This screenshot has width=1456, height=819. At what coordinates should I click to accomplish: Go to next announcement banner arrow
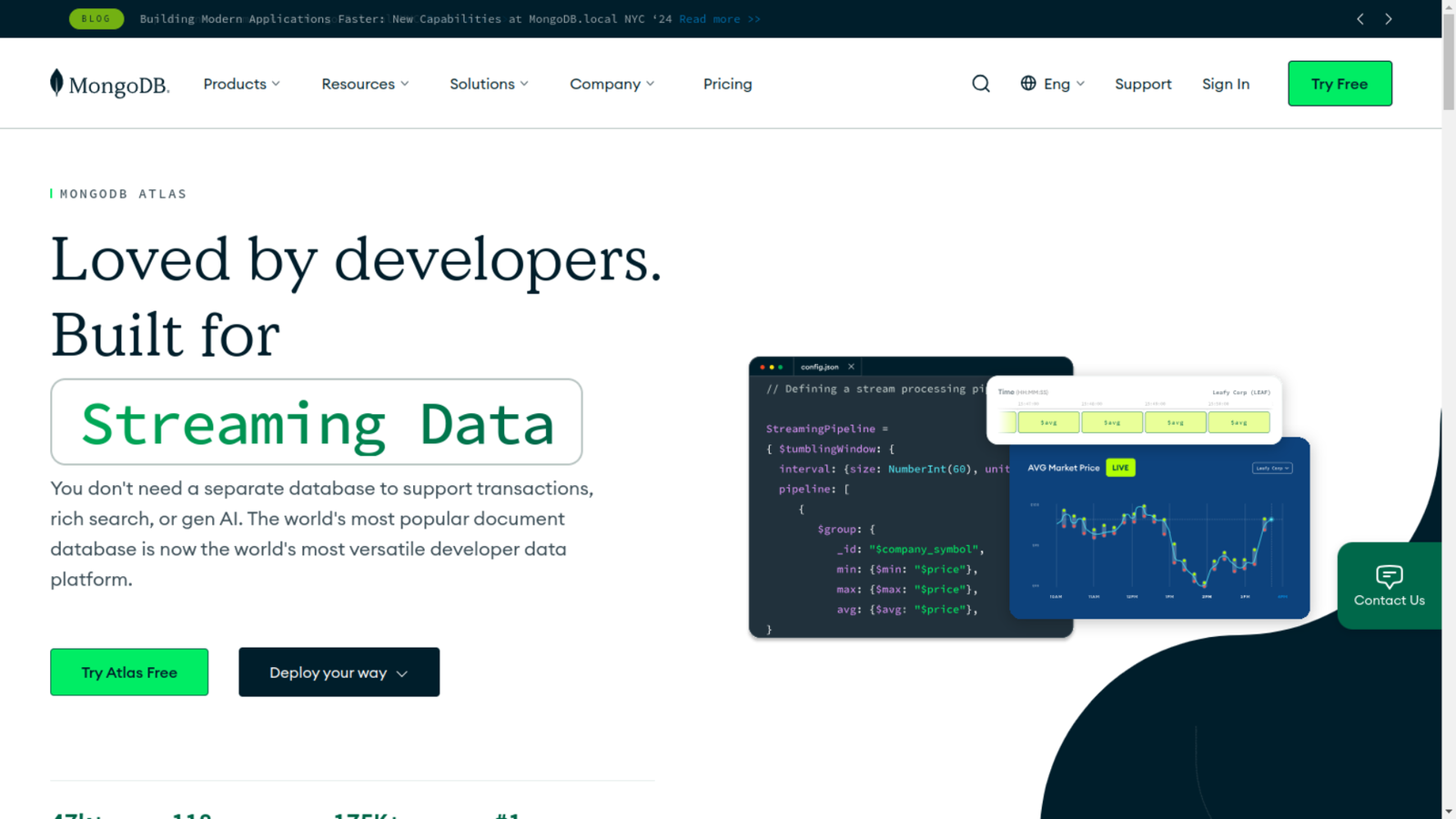(x=1388, y=19)
